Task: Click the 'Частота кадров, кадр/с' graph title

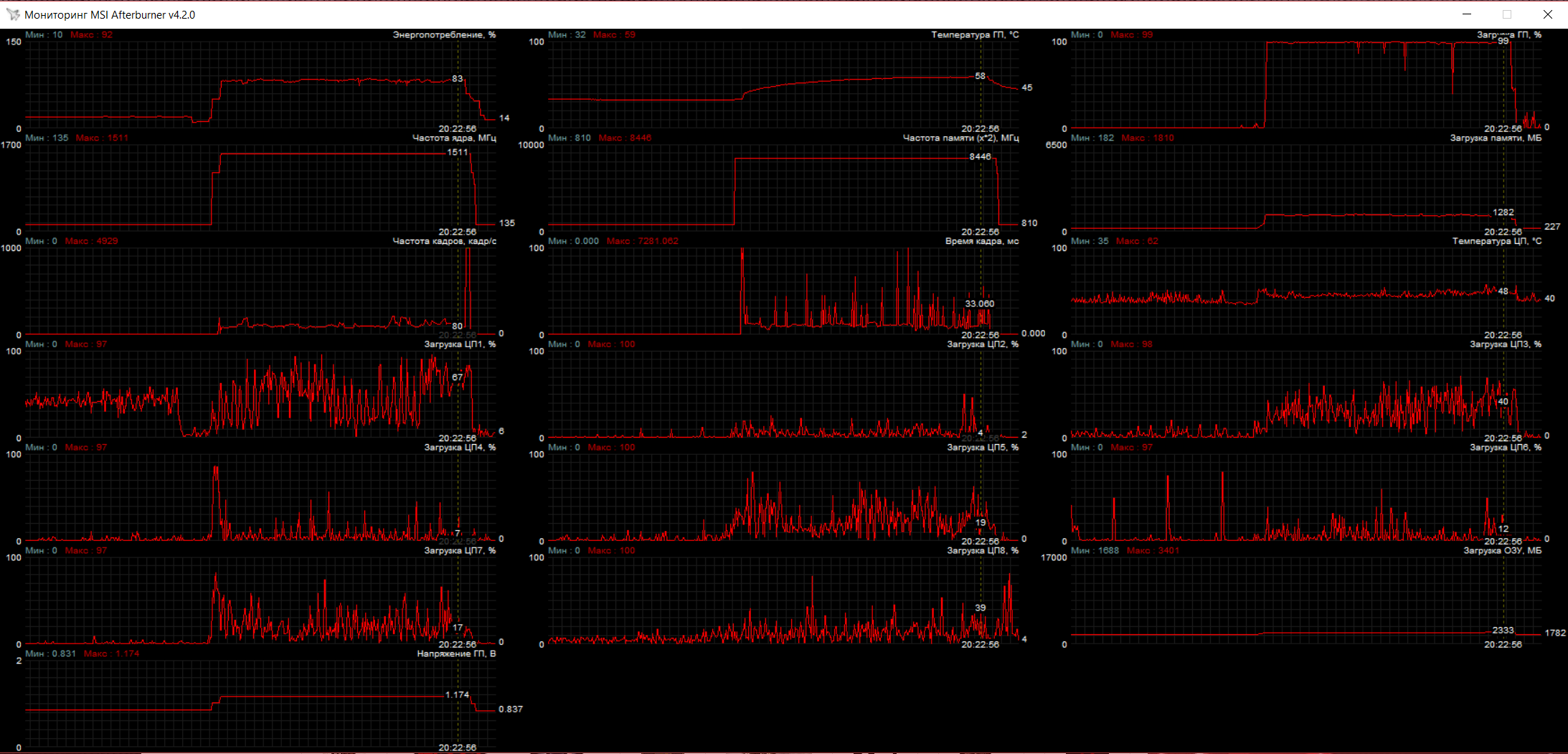Action: click(444, 241)
